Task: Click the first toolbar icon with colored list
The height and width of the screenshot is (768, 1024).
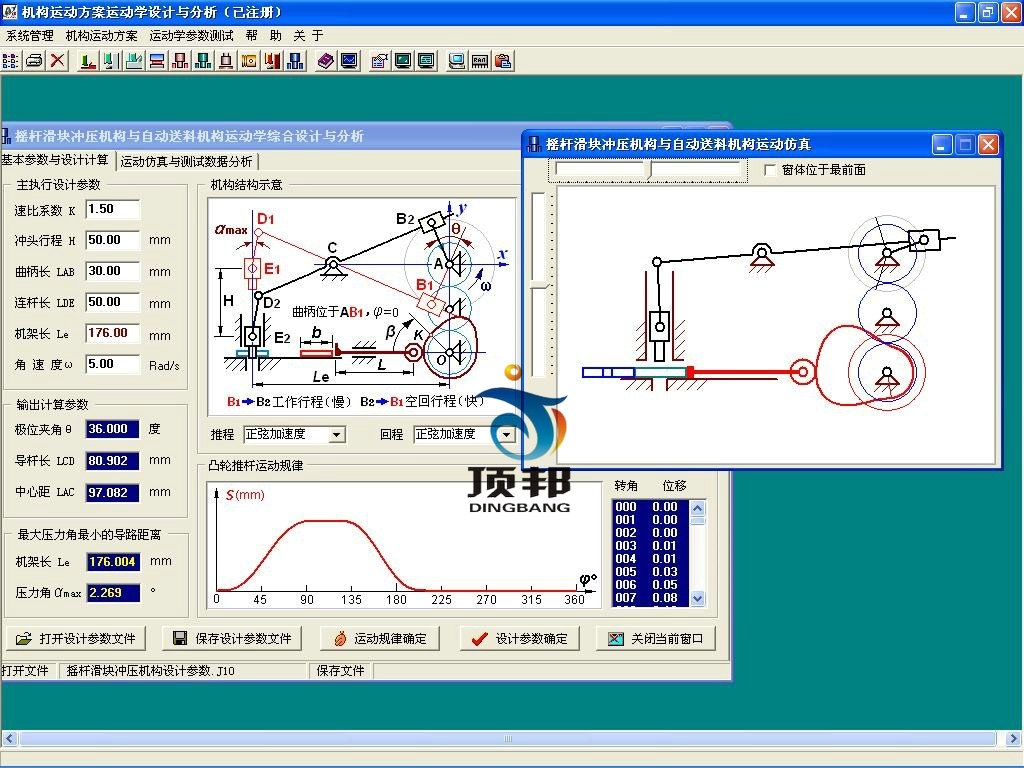Action: pyautogui.click(x=11, y=61)
